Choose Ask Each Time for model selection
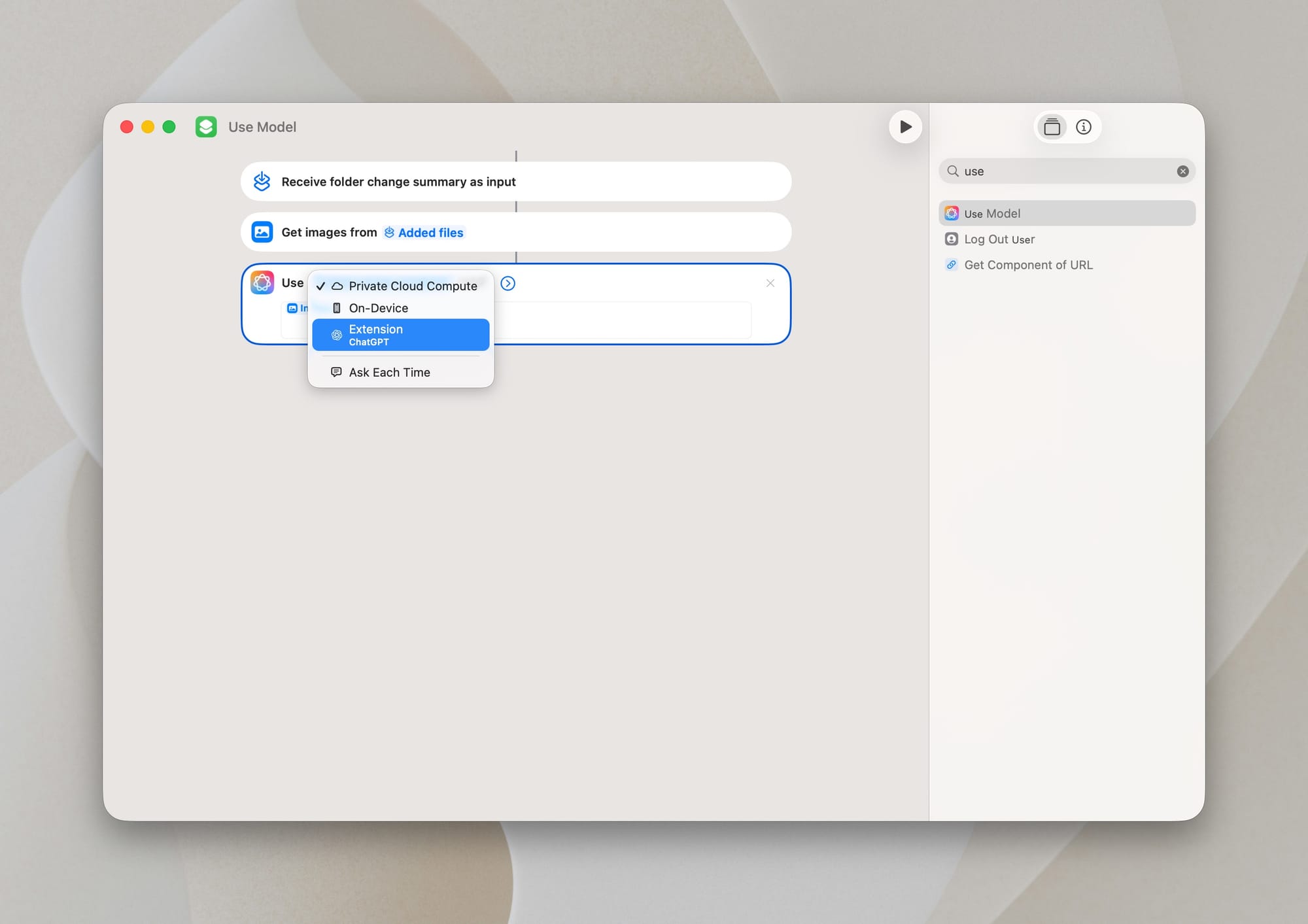Screen dimensions: 1308x924 coord(389,371)
